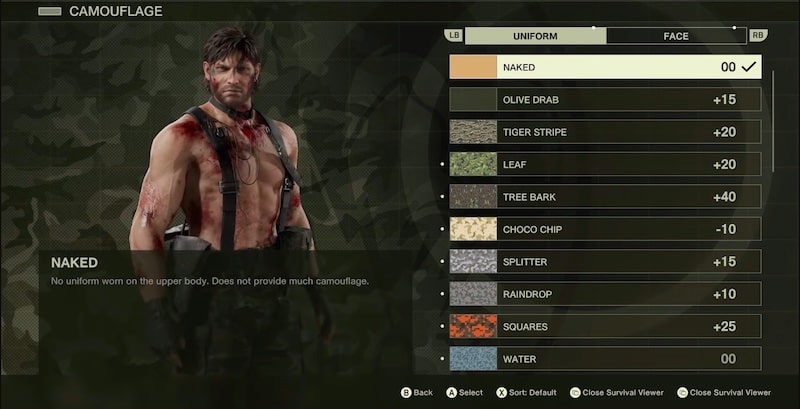Click the RB shoulder button icon
The image size is (800, 409).
(758, 35)
